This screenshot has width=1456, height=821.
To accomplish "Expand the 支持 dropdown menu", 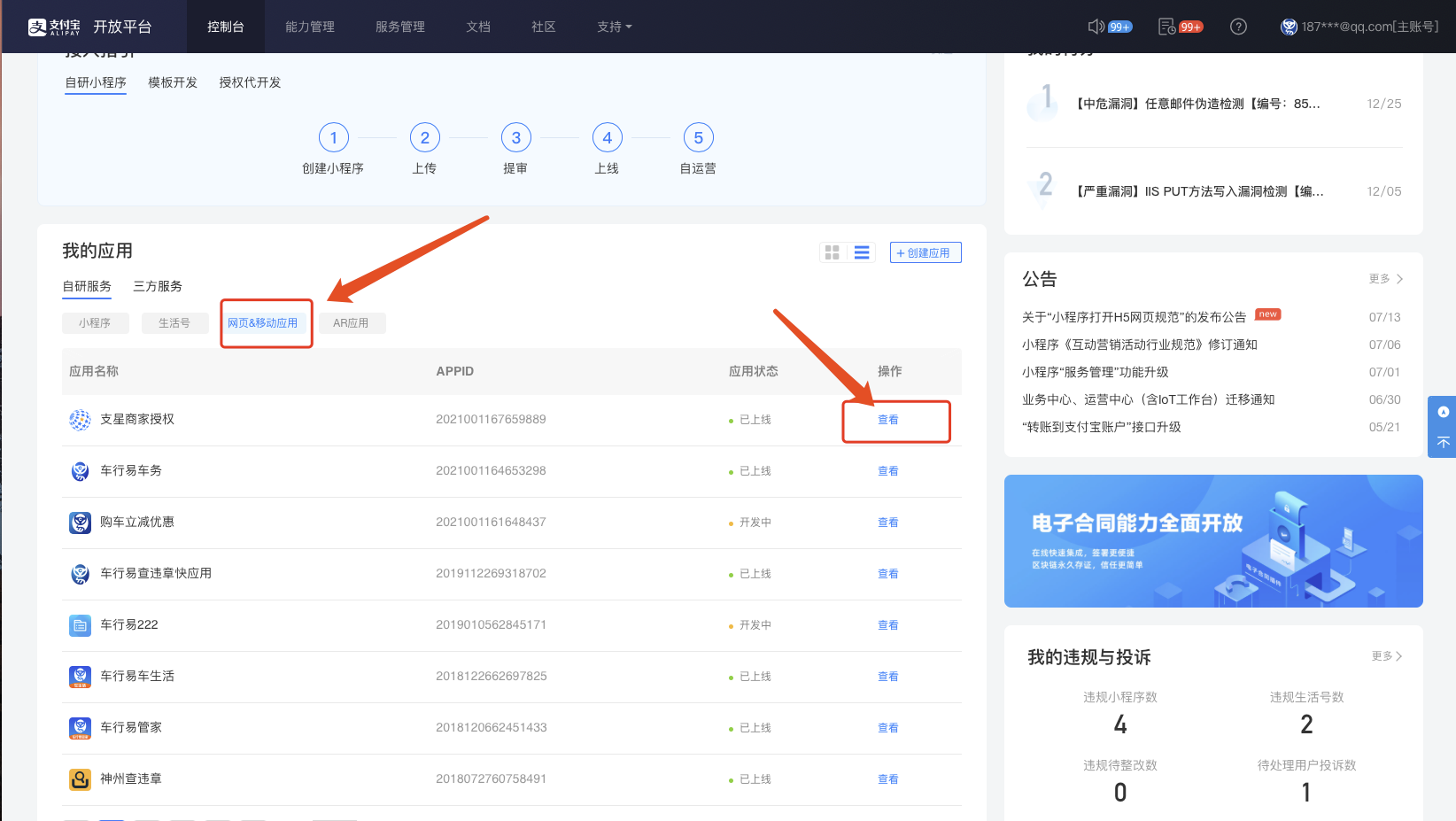I will pos(615,27).
